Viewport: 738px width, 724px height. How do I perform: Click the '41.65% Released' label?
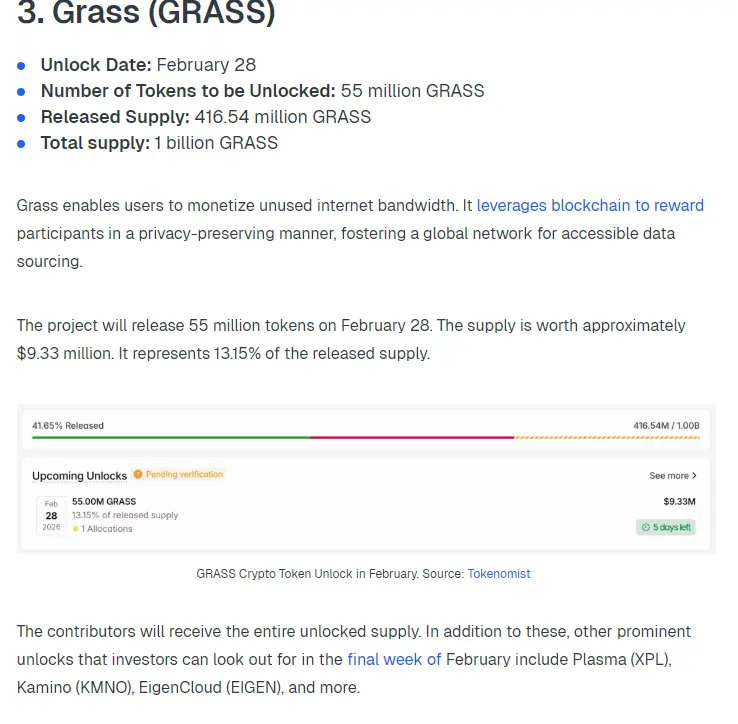pyautogui.click(x=68, y=426)
